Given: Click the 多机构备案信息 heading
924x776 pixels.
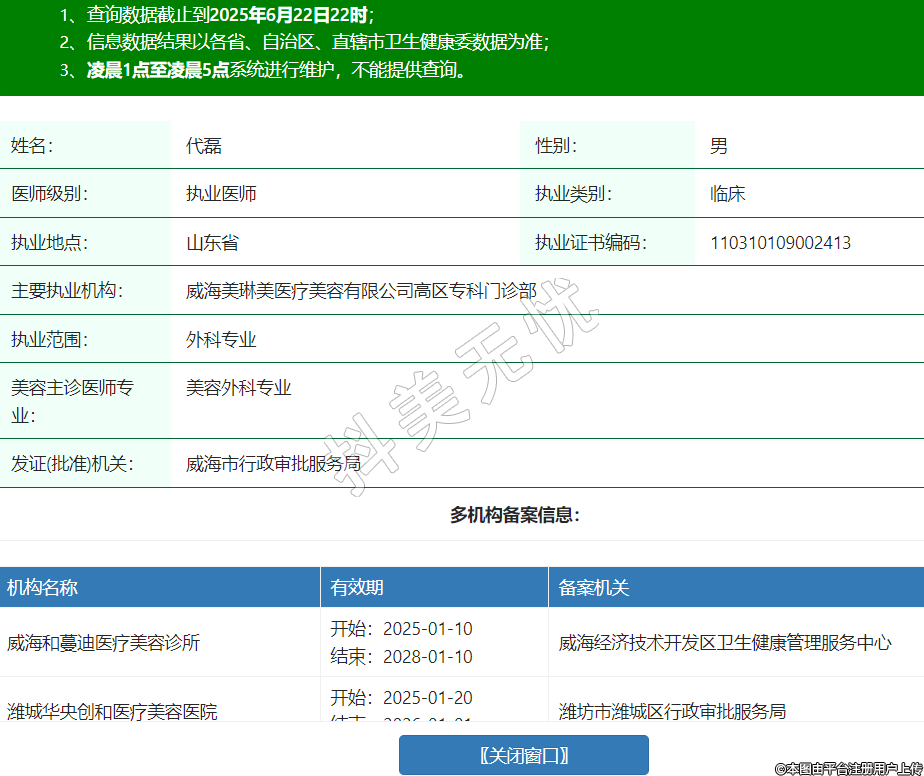Looking at the screenshot, I should tap(514, 515).
